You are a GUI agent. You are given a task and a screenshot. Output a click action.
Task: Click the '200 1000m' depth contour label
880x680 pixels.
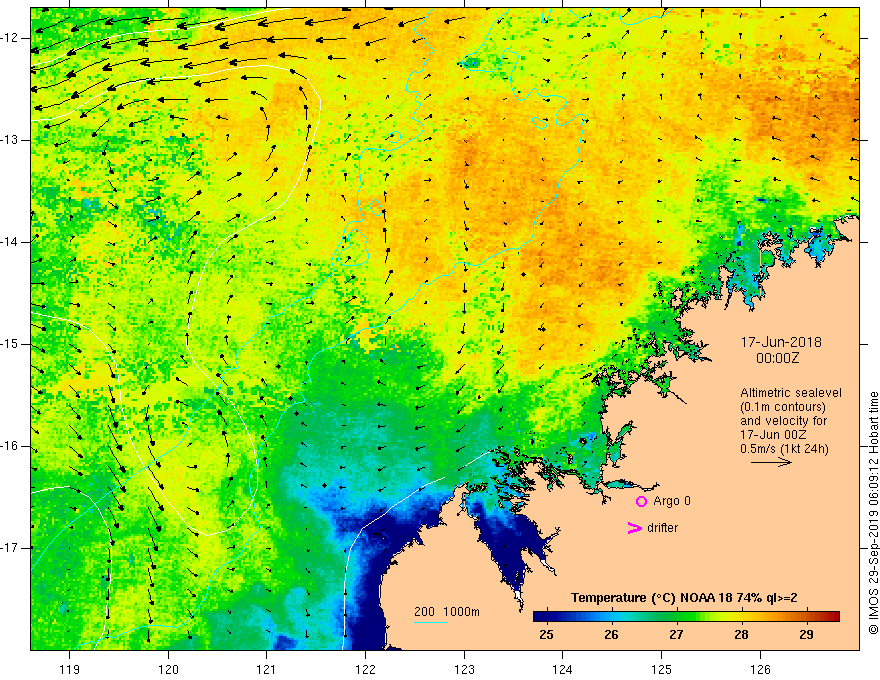point(447,612)
